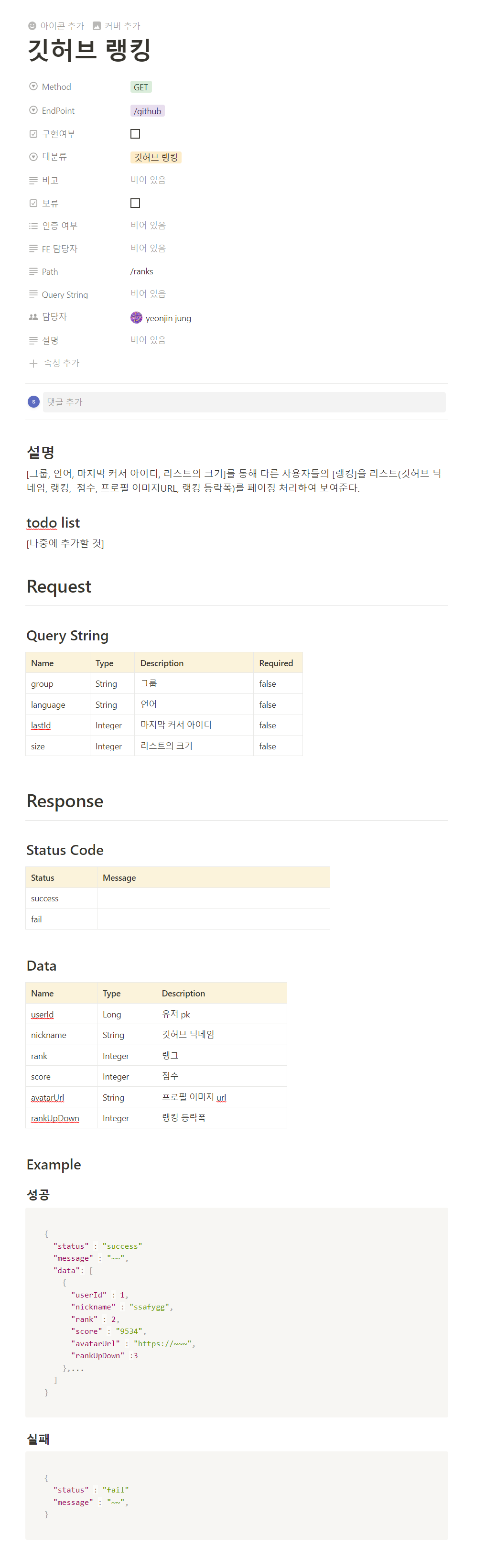The width and height of the screenshot is (486, 1568).
Task: Click the nickname cell in Data table
Action: [62, 1035]
